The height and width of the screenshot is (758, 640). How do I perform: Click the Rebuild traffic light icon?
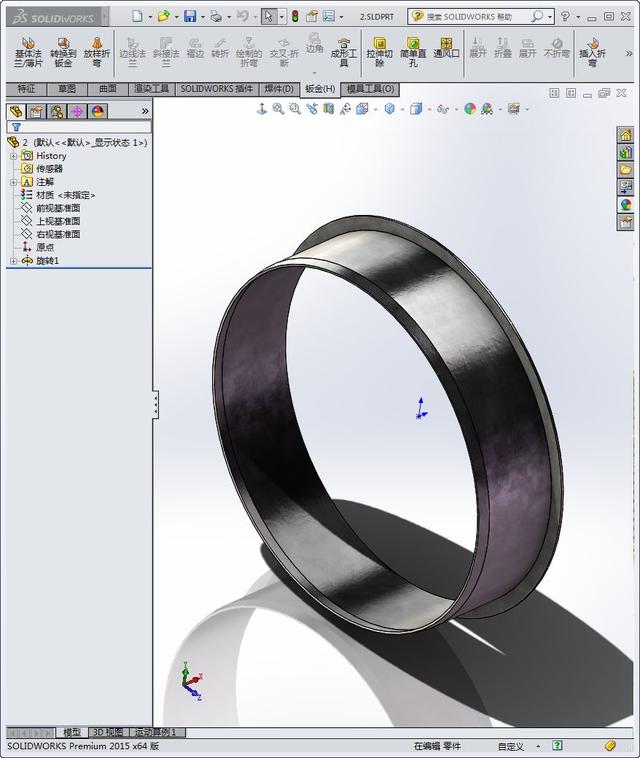point(295,16)
